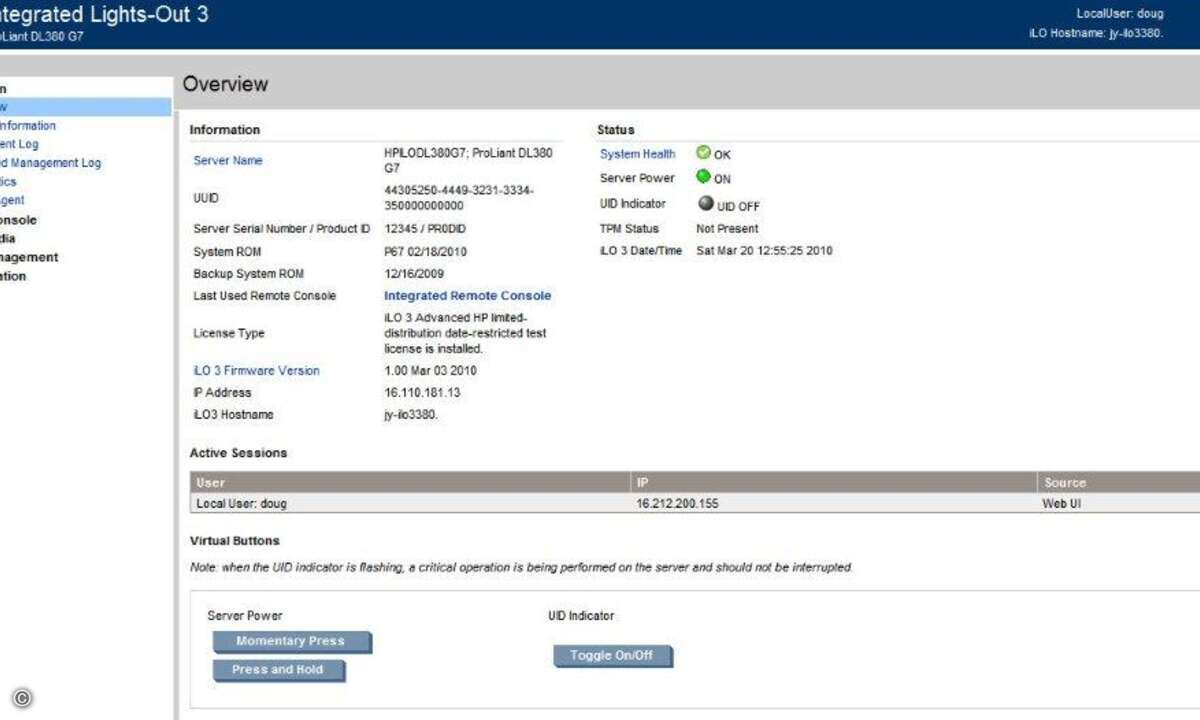Click the UID Toggle On/Off button
The image size is (1200, 720).
pos(612,655)
